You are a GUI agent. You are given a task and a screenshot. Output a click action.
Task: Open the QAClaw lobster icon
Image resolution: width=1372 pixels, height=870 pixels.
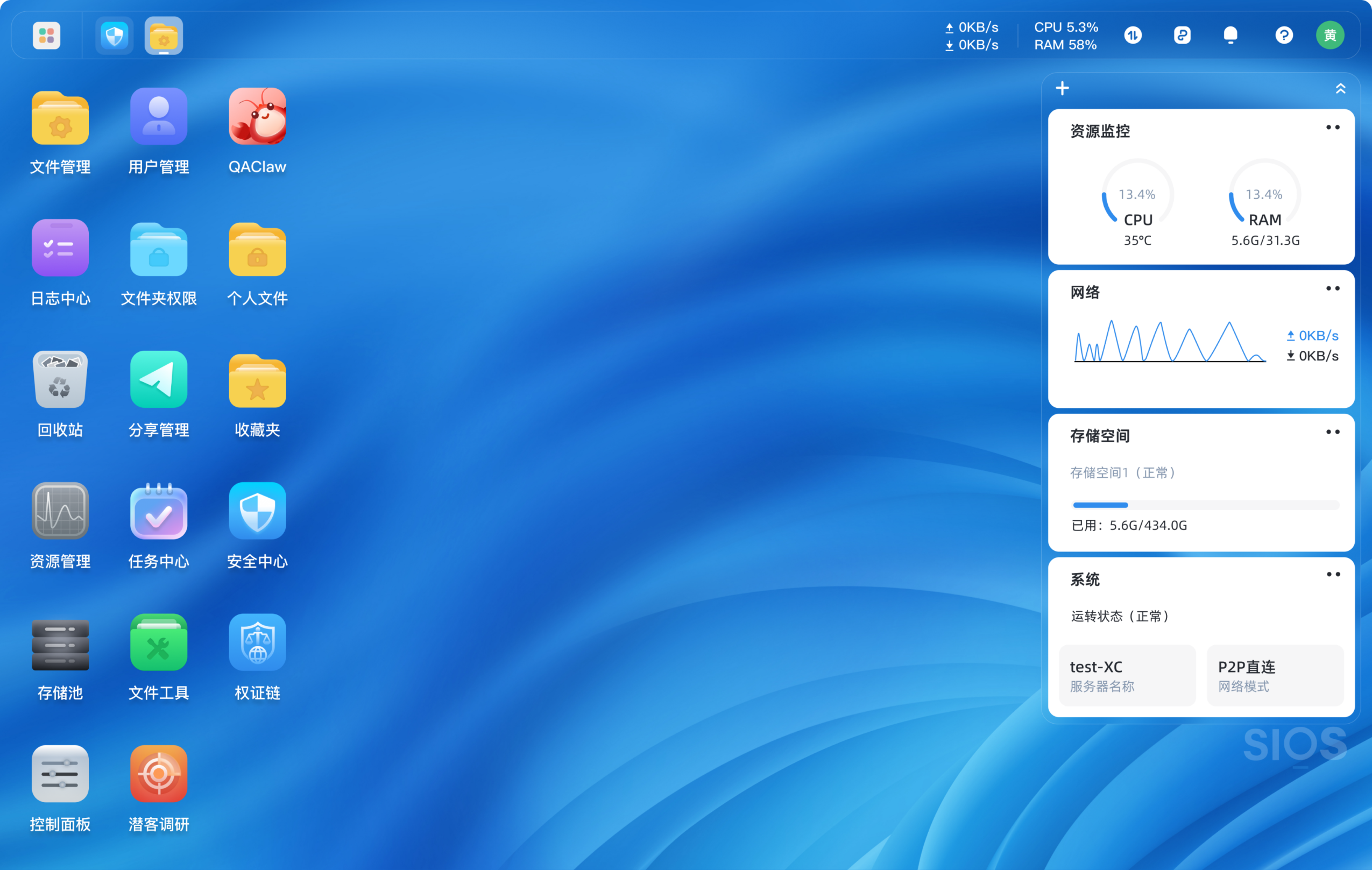(x=257, y=117)
